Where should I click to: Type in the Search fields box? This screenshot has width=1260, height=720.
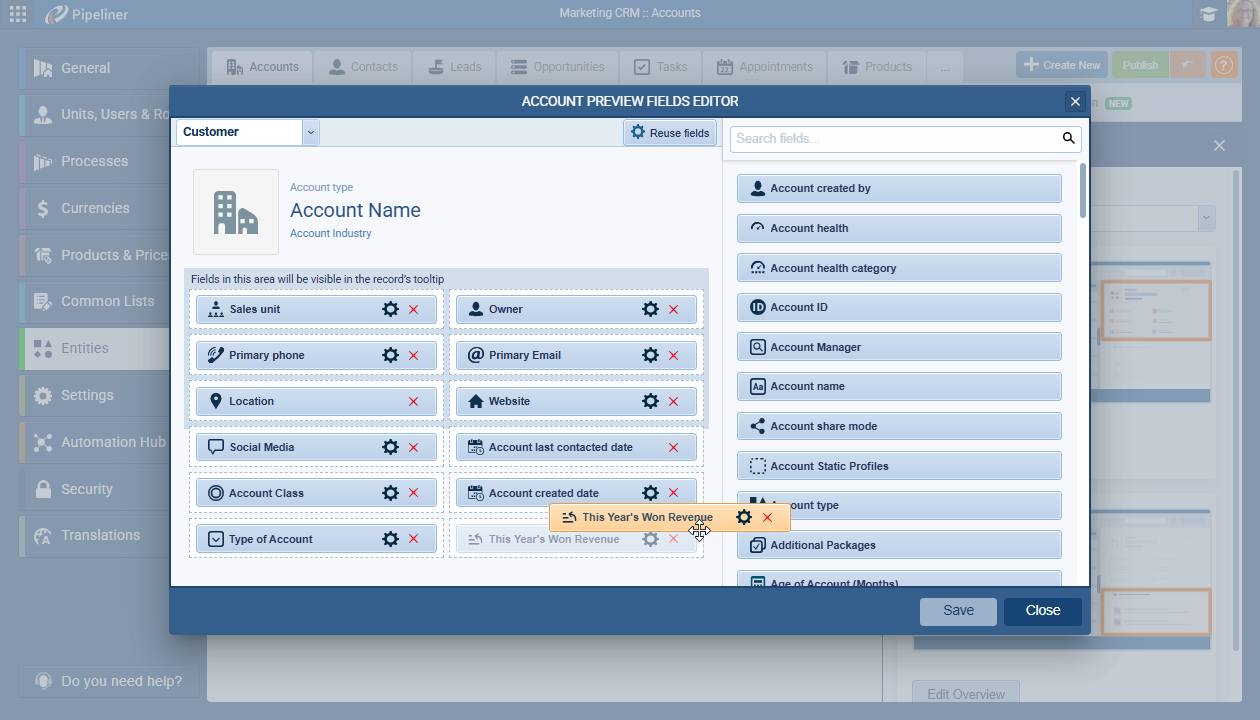tap(895, 139)
